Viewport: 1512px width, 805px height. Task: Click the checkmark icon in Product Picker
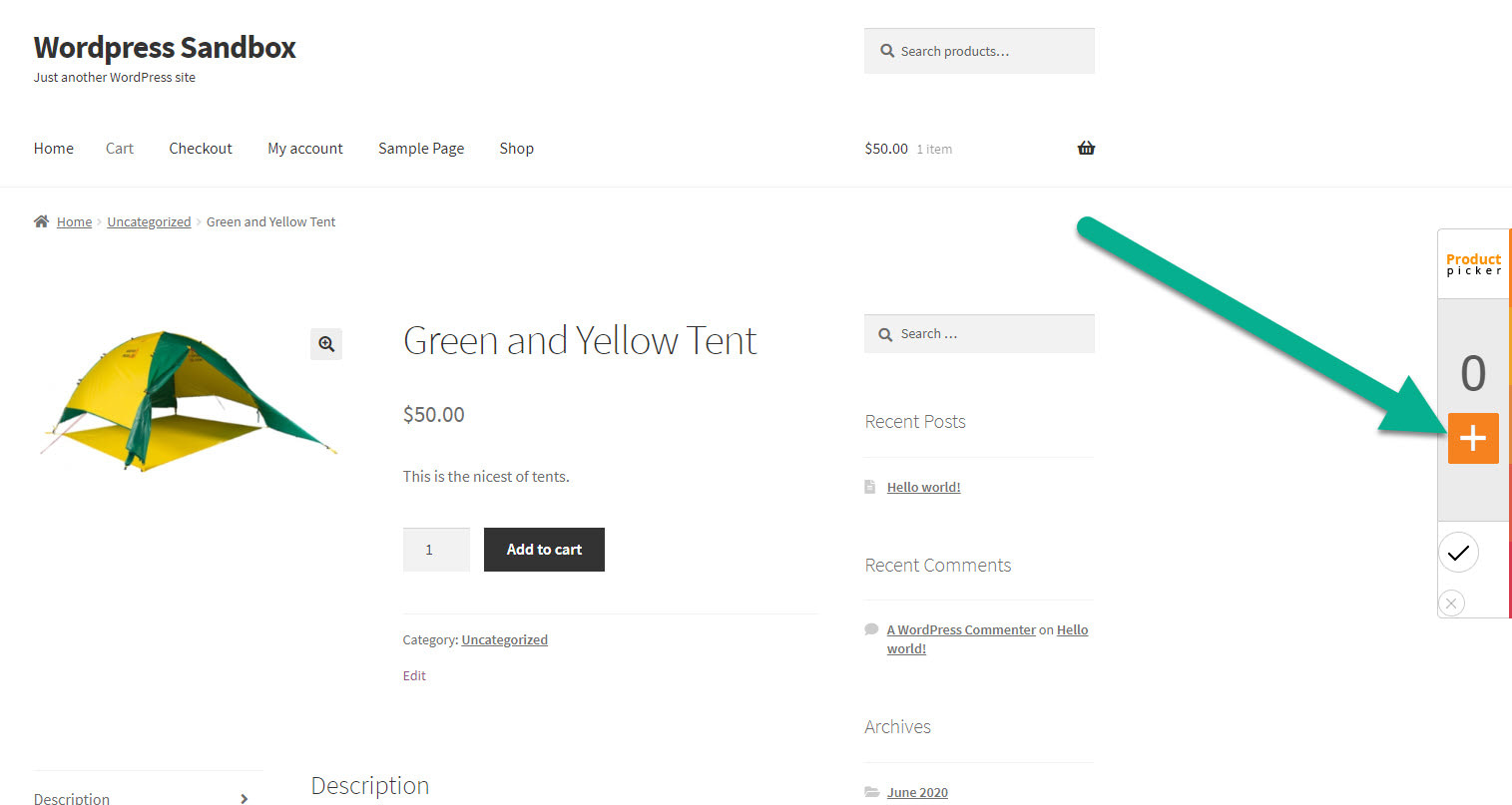(1458, 553)
